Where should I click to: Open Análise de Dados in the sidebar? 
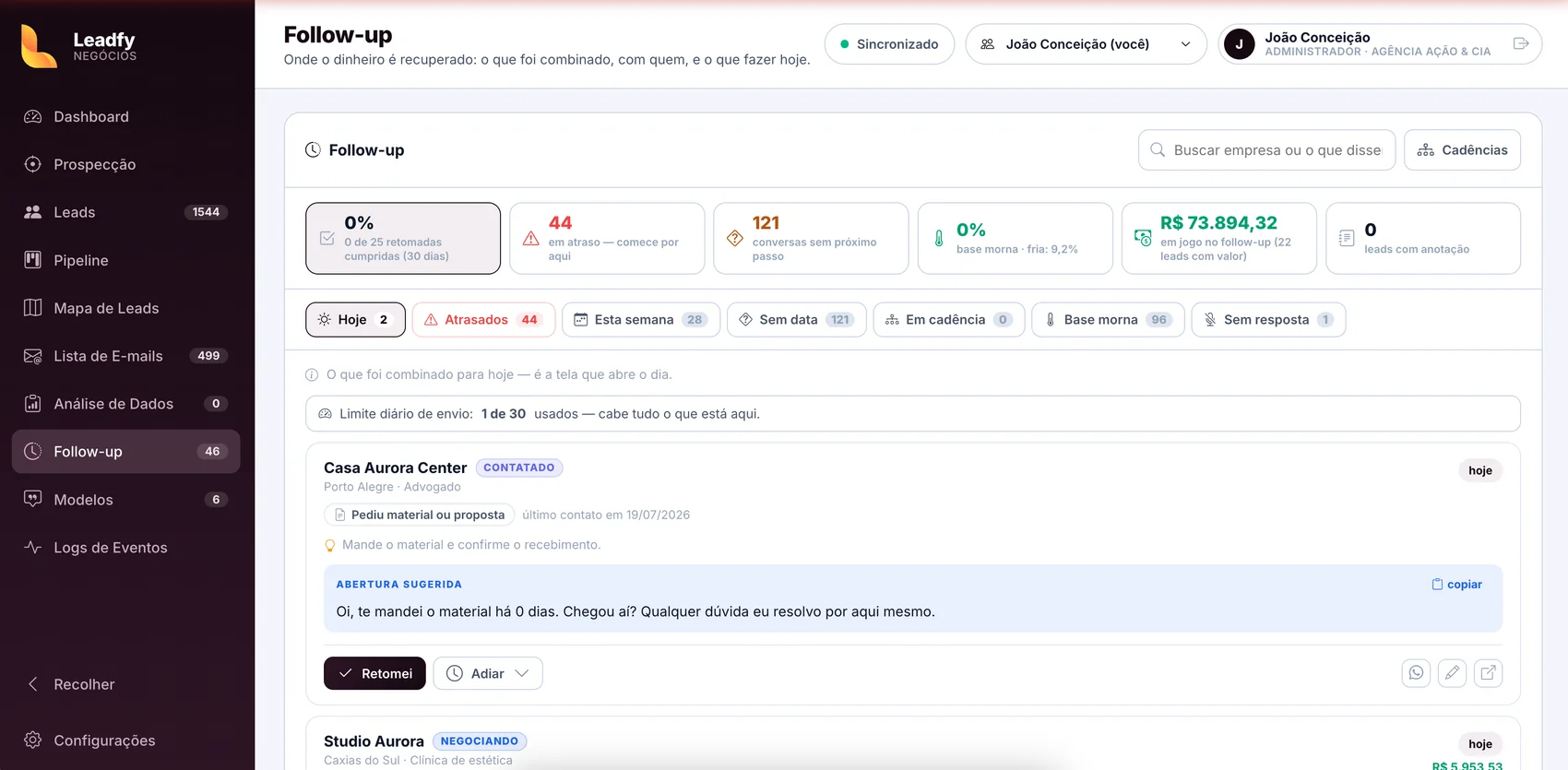pos(126,404)
